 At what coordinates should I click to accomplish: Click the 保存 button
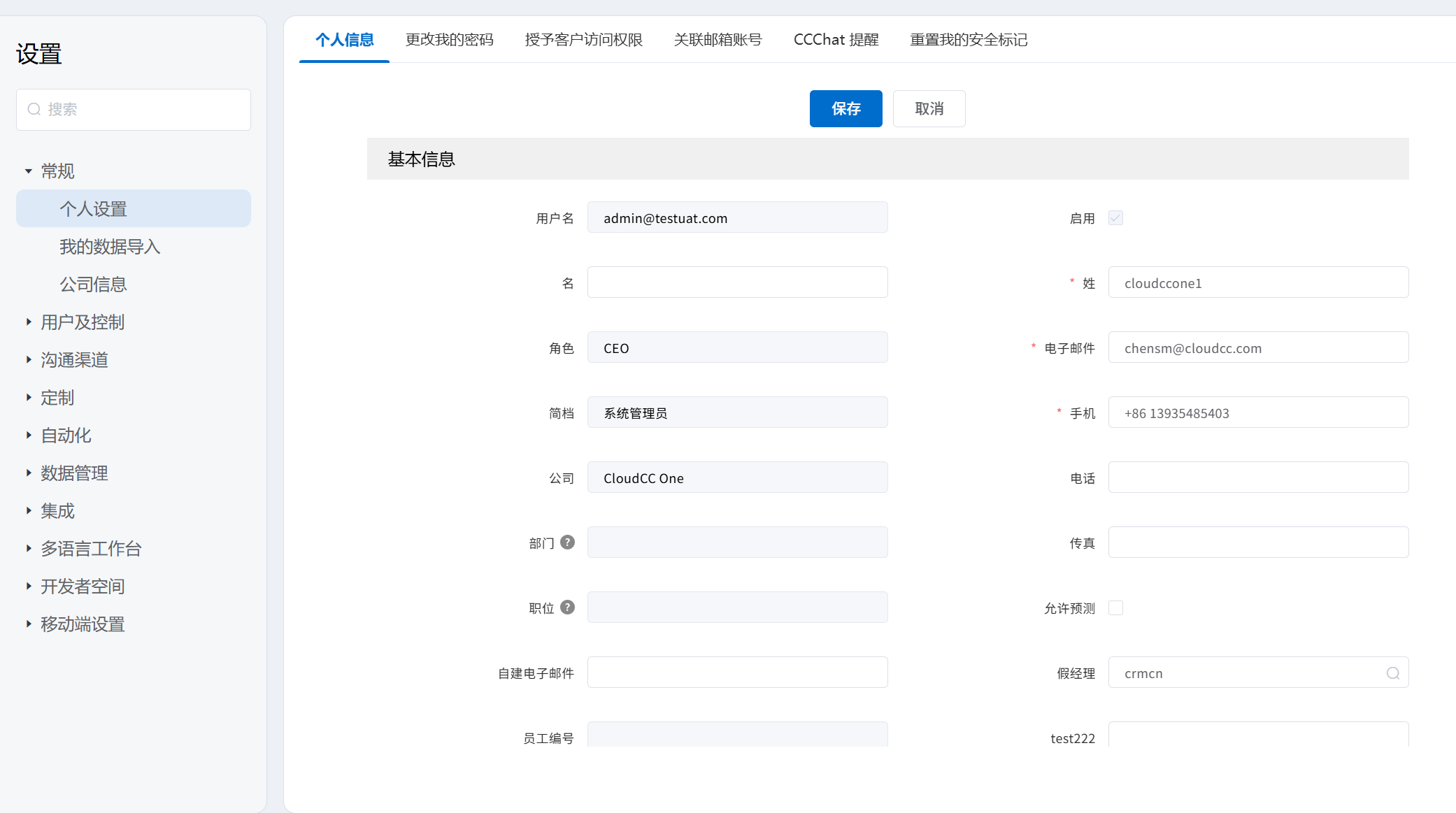pos(845,109)
